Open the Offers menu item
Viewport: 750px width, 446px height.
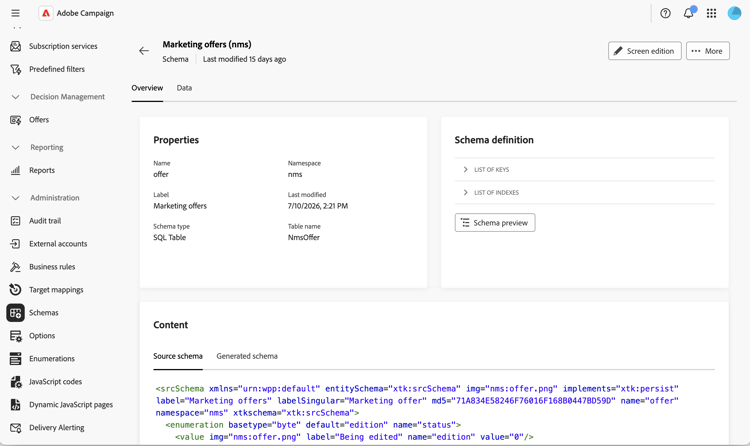(39, 120)
